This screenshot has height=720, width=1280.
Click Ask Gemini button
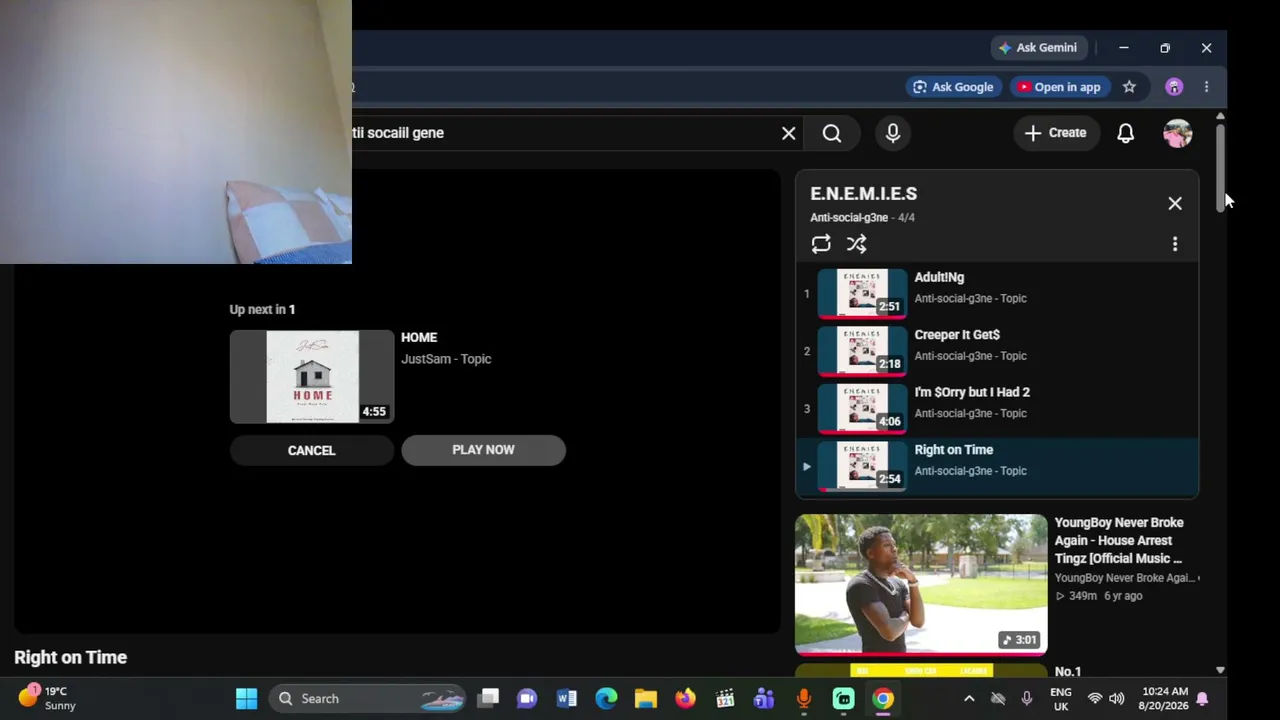[1037, 48]
